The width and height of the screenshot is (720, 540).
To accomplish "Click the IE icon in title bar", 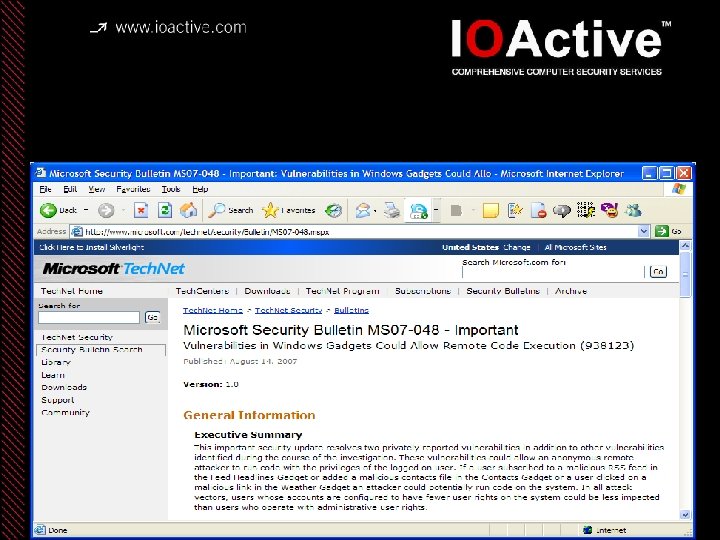I will point(41,173).
